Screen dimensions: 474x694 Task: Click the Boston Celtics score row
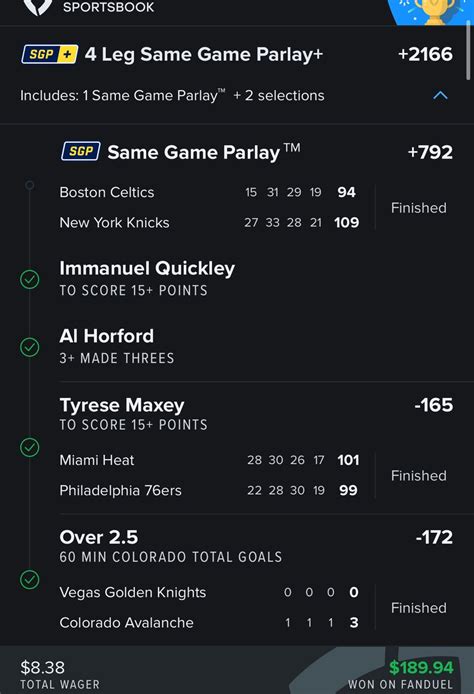209,192
